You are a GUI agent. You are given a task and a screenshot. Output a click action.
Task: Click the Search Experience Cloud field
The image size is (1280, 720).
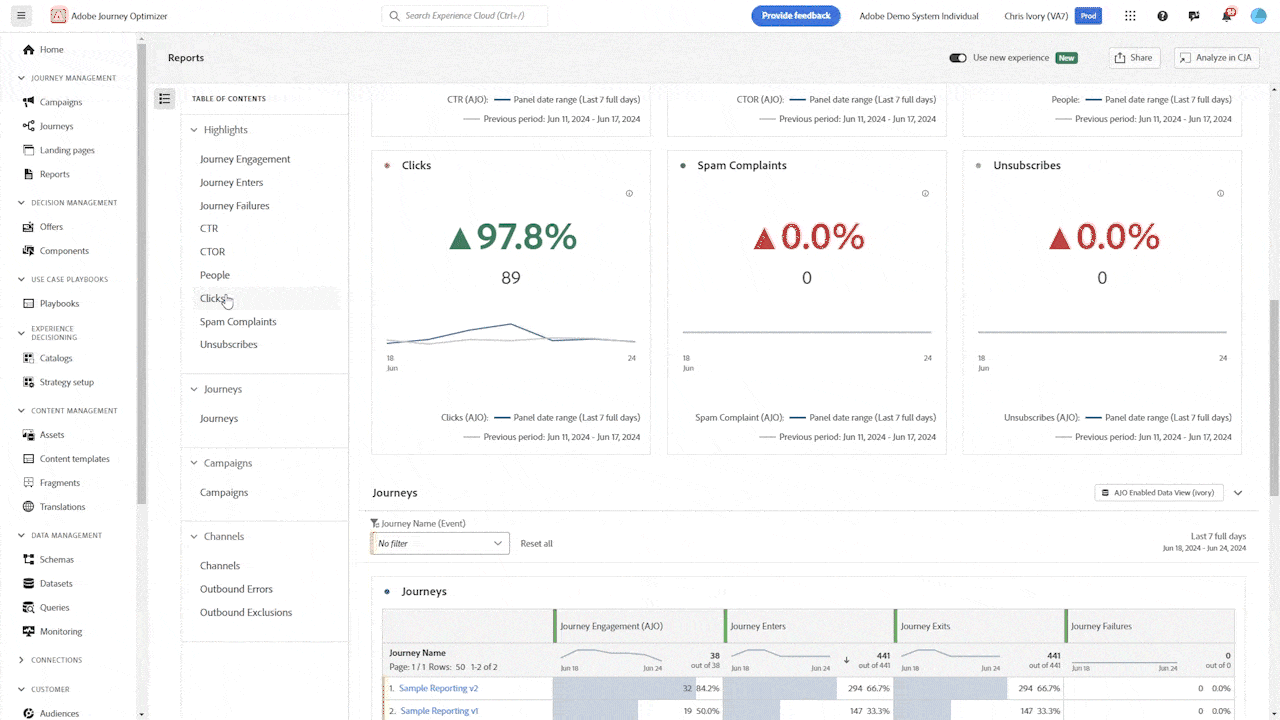465,16
